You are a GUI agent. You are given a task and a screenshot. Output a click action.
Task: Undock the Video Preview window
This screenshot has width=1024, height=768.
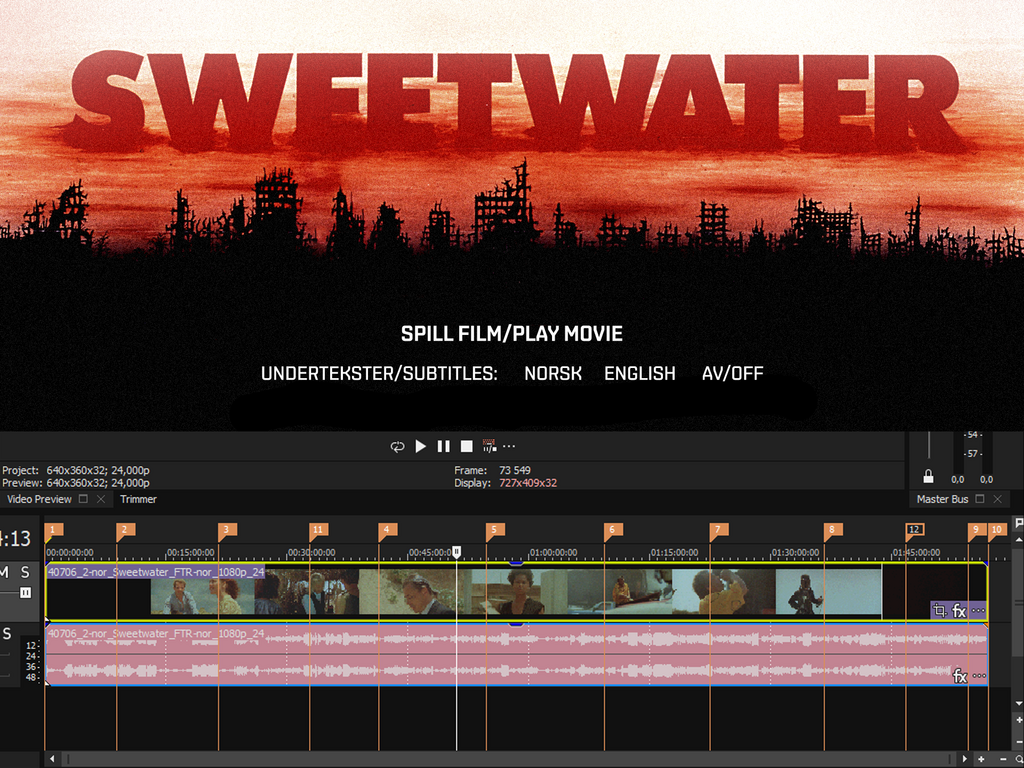(84, 499)
